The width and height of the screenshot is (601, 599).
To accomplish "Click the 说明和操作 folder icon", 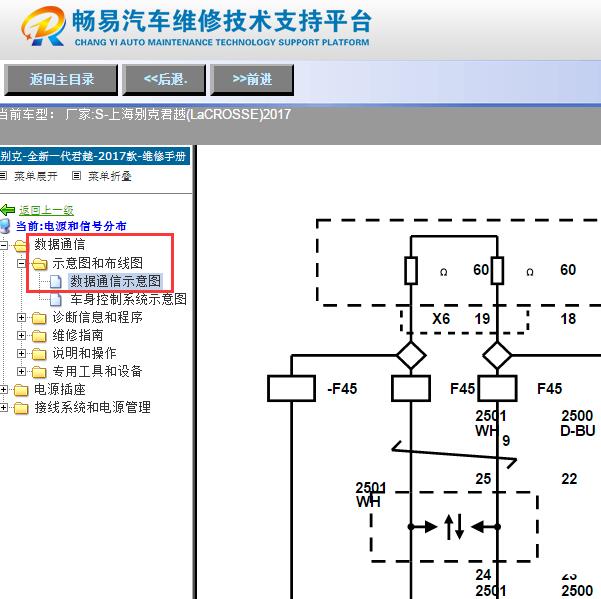I will (39, 354).
